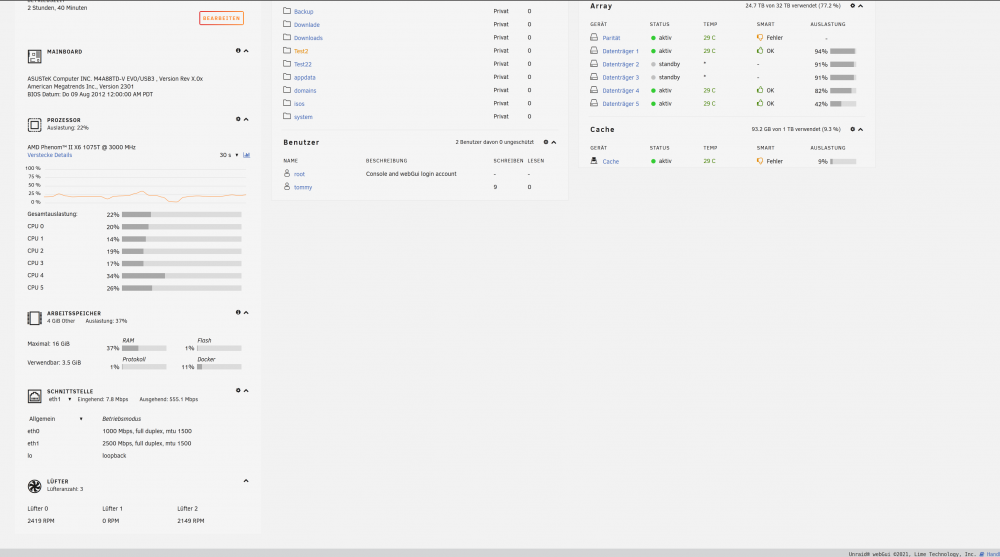Click the Datenträger 4 SMART OK thumbs-up

click(x=760, y=90)
